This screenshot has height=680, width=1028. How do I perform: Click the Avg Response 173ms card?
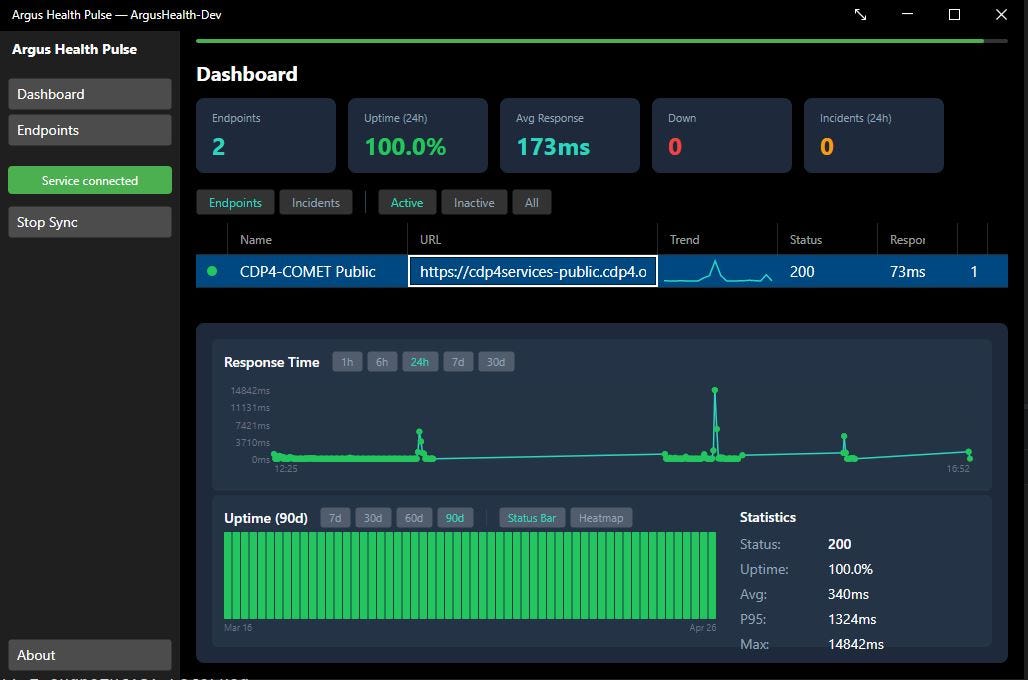(570, 136)
